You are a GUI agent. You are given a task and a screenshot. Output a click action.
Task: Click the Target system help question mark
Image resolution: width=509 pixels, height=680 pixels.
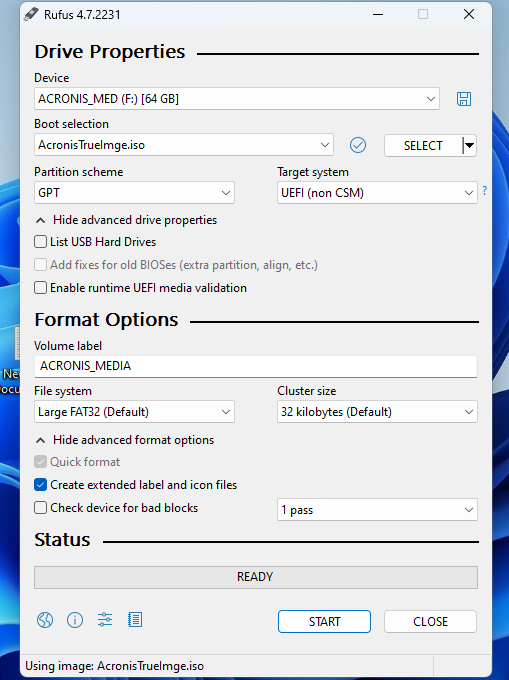[x=484, y=190]
